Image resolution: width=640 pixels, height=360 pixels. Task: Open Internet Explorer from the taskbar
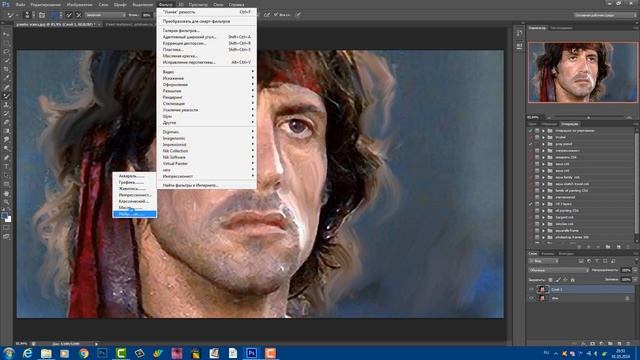(27, 353)
